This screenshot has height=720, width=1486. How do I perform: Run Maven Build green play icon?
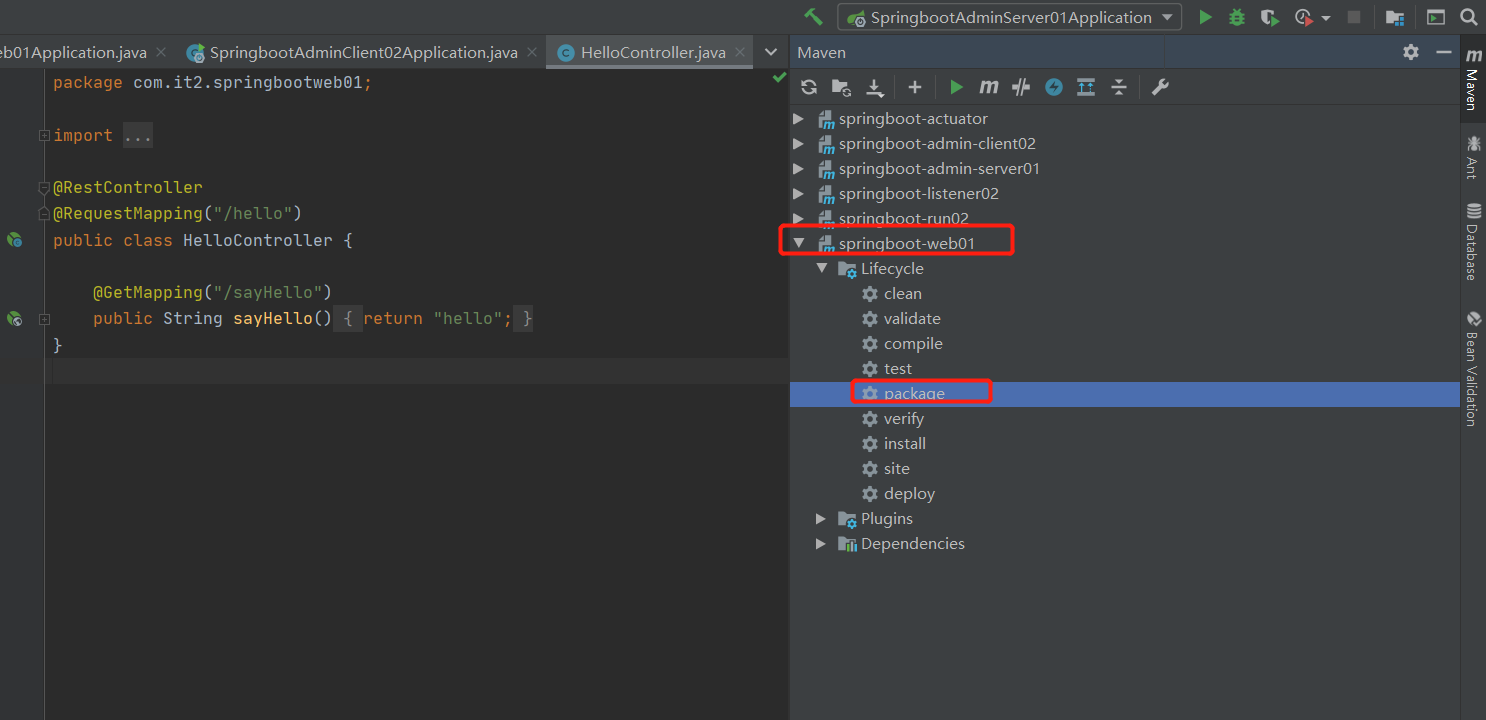tap(957, 87)
